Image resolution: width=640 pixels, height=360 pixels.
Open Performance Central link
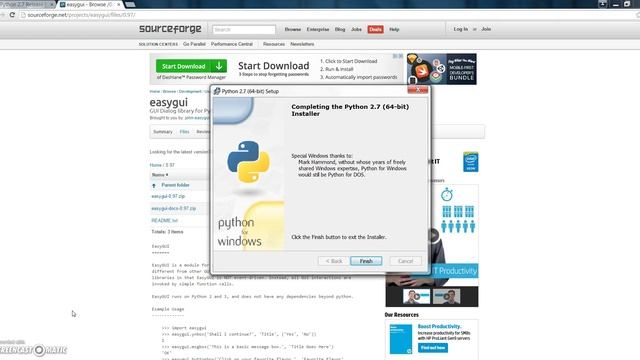(x=232, y=44)
